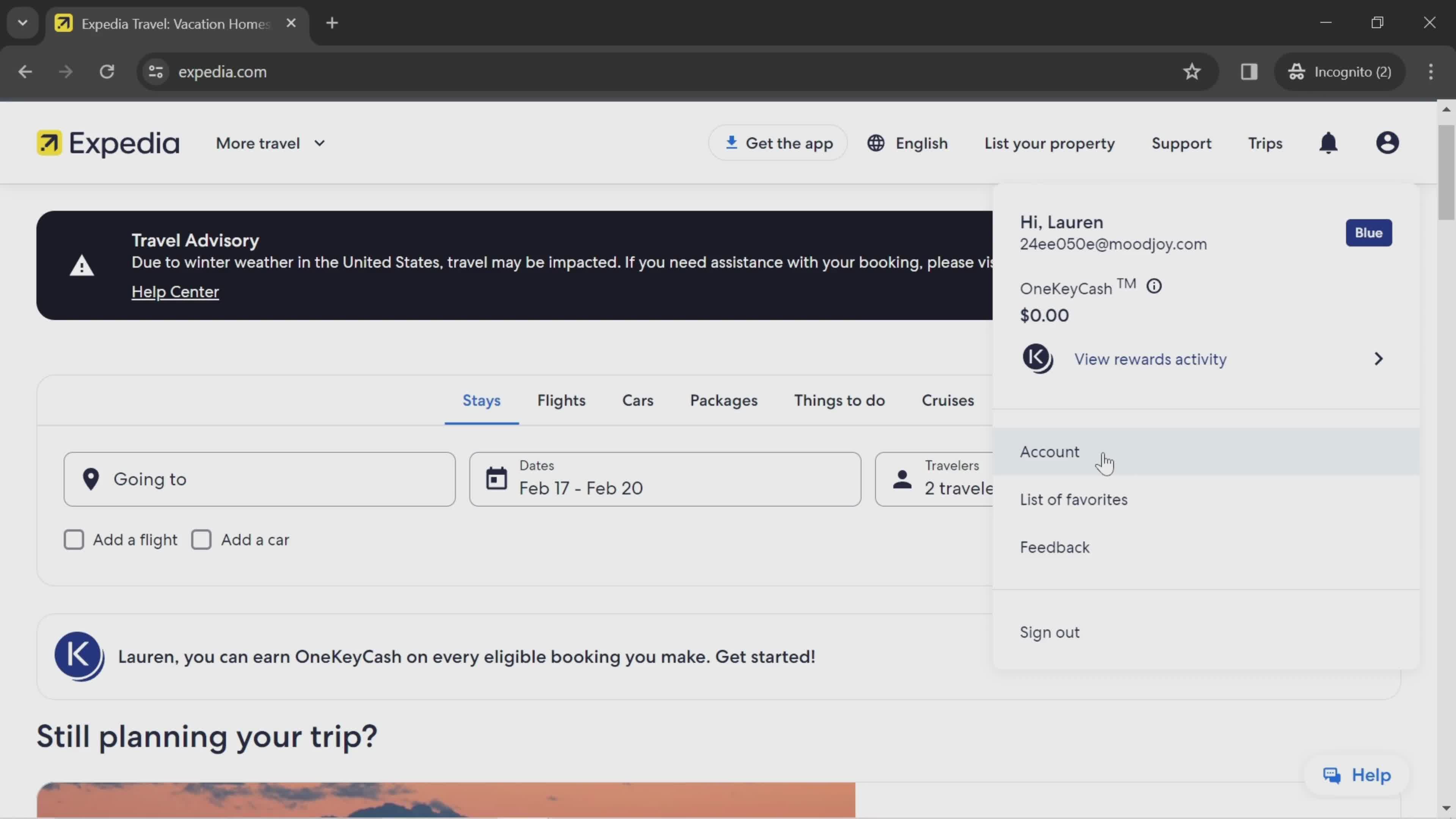Open a new browser tab

click(x=333, y=23)
